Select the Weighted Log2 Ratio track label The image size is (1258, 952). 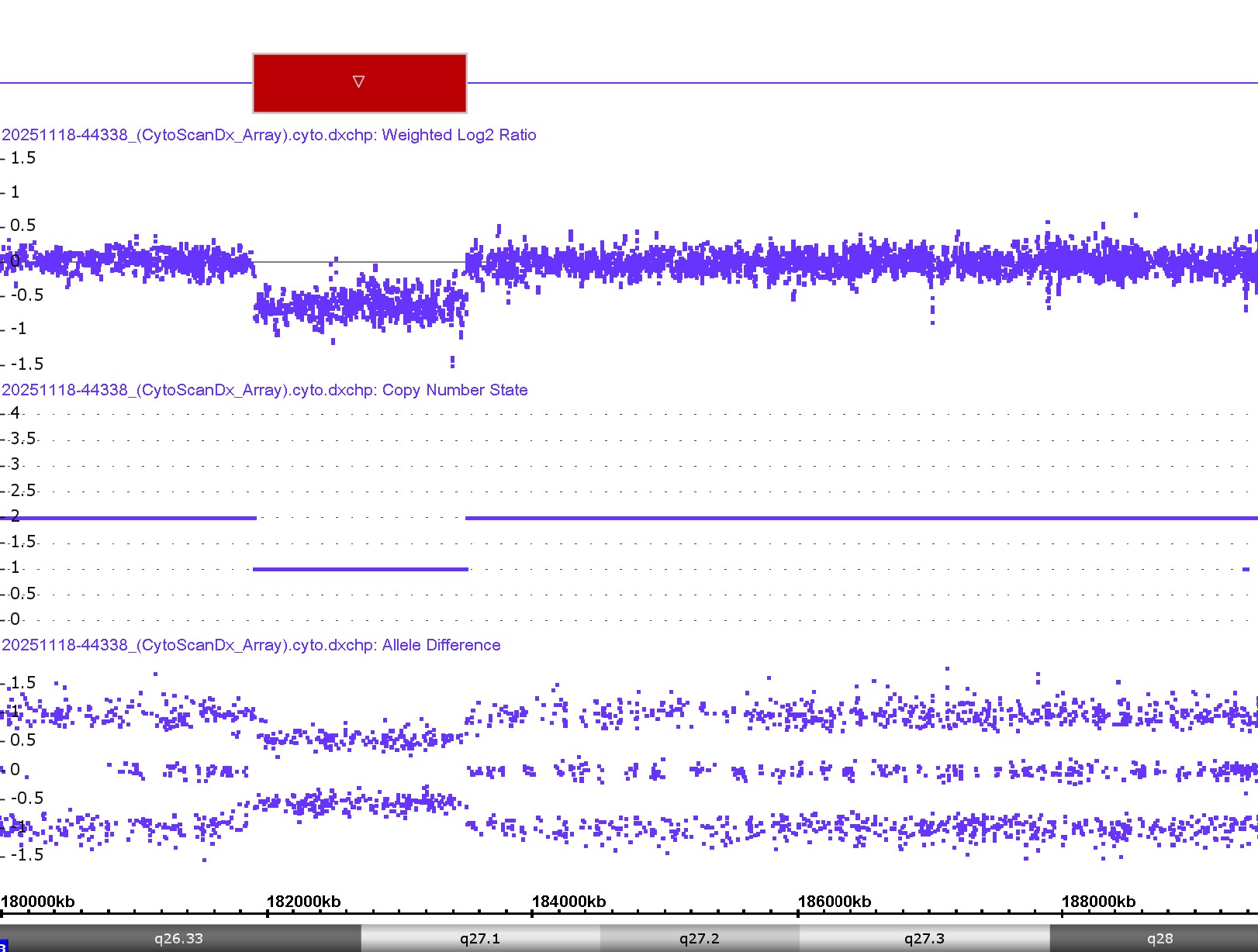[269, 135]
